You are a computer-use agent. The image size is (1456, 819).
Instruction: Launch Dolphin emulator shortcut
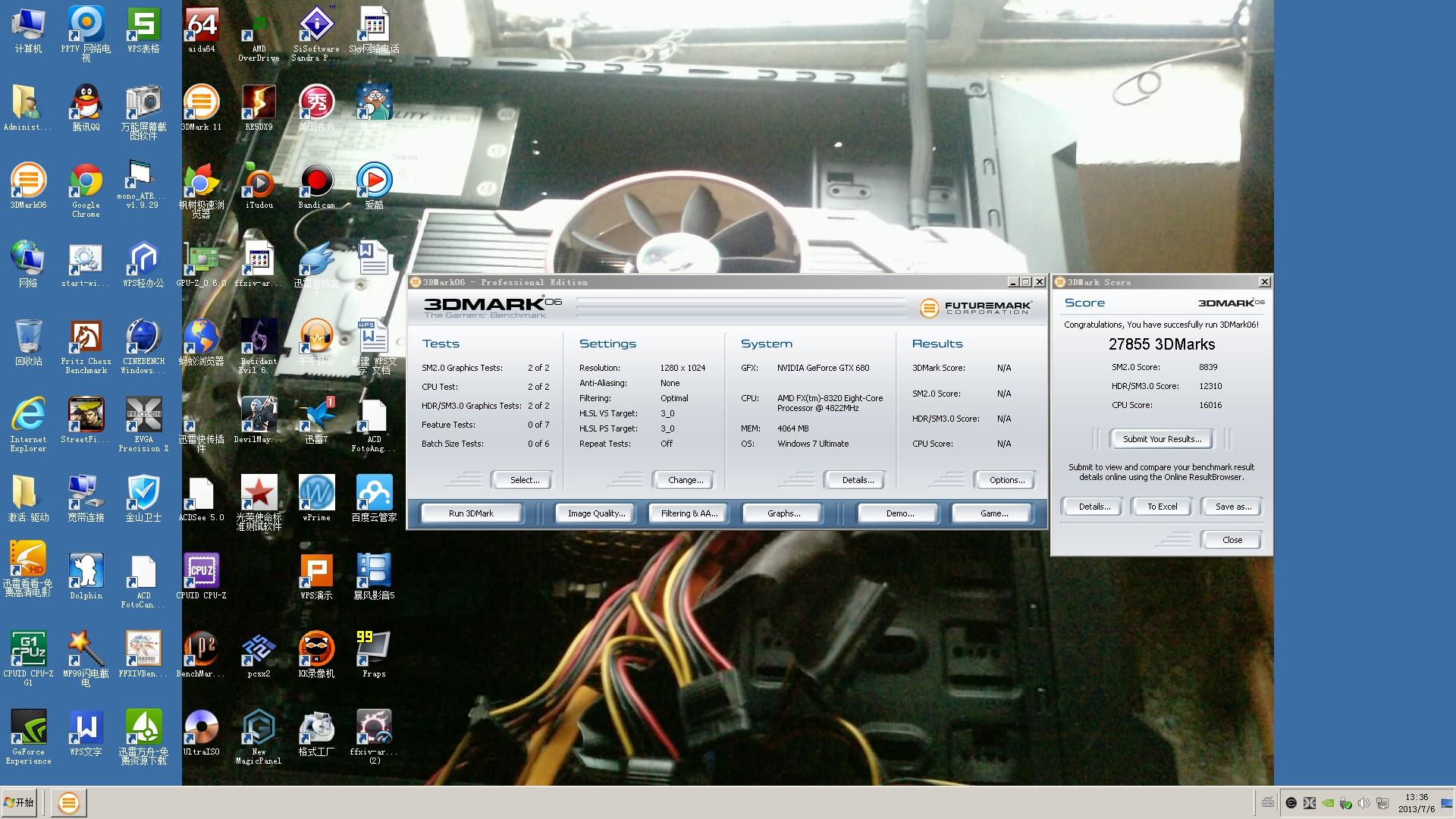[86, 576]
